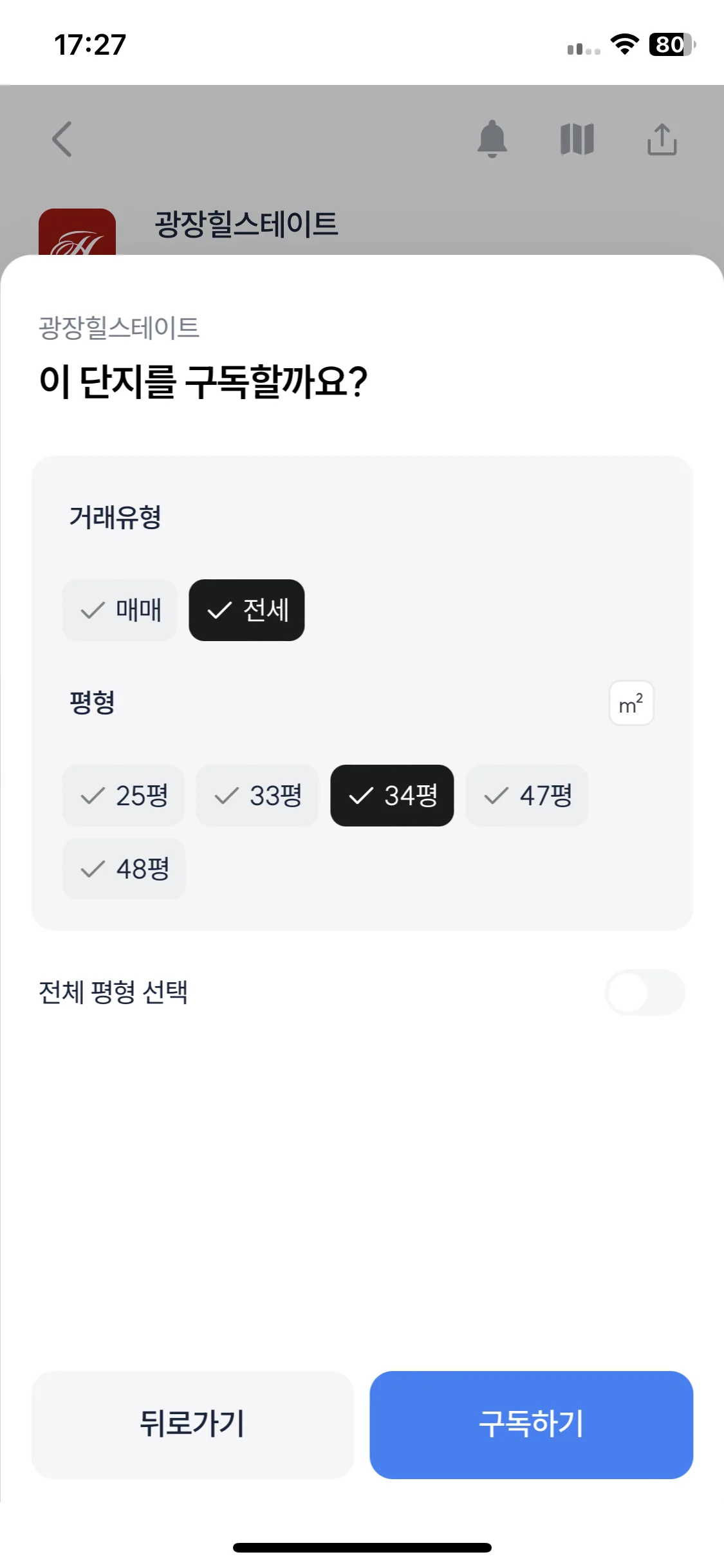Image resolution: width=724 pixels, height=1568 pixels.
Task: Select the 매매 transaction type
Action: 120,610
